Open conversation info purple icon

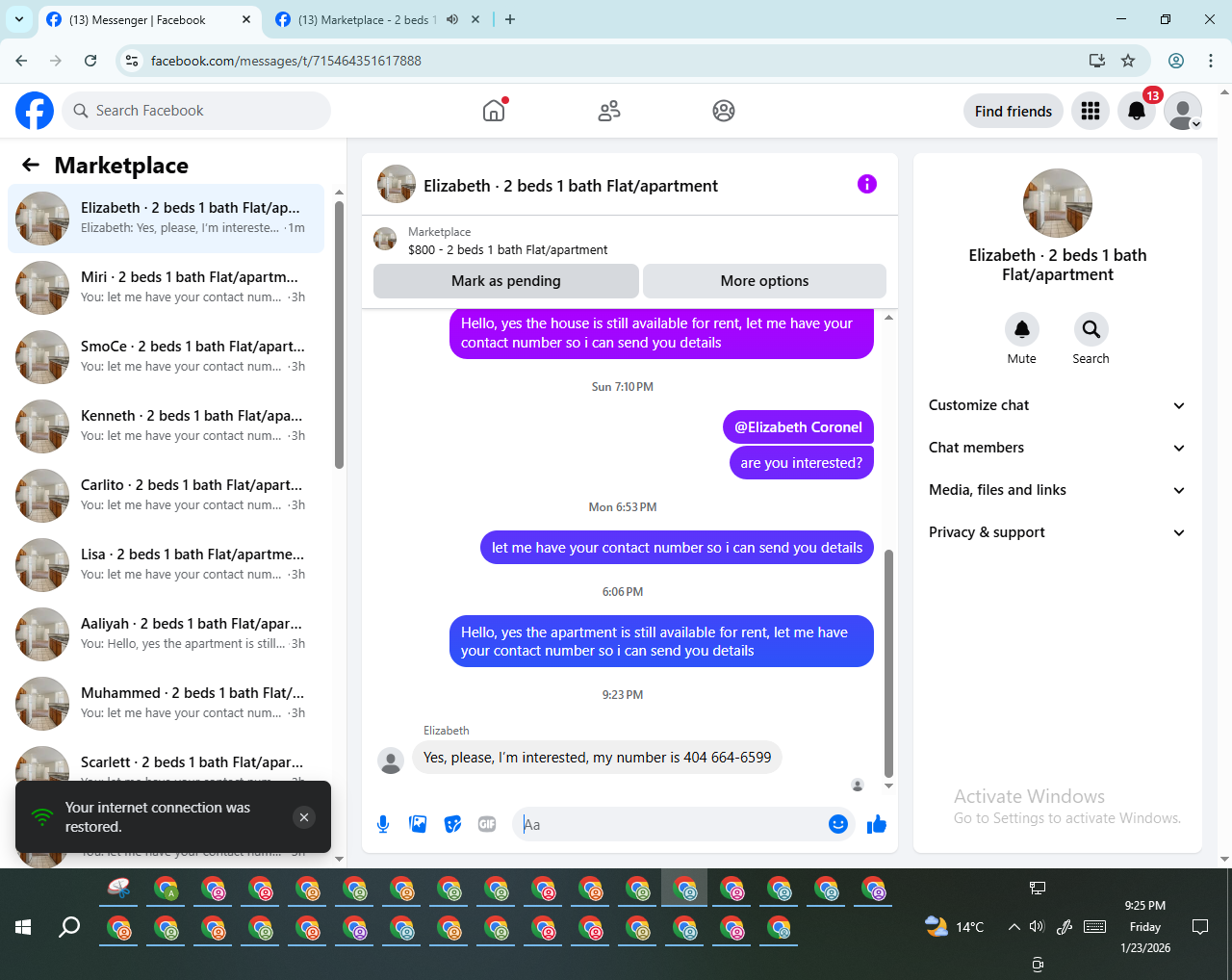[867, 184]
